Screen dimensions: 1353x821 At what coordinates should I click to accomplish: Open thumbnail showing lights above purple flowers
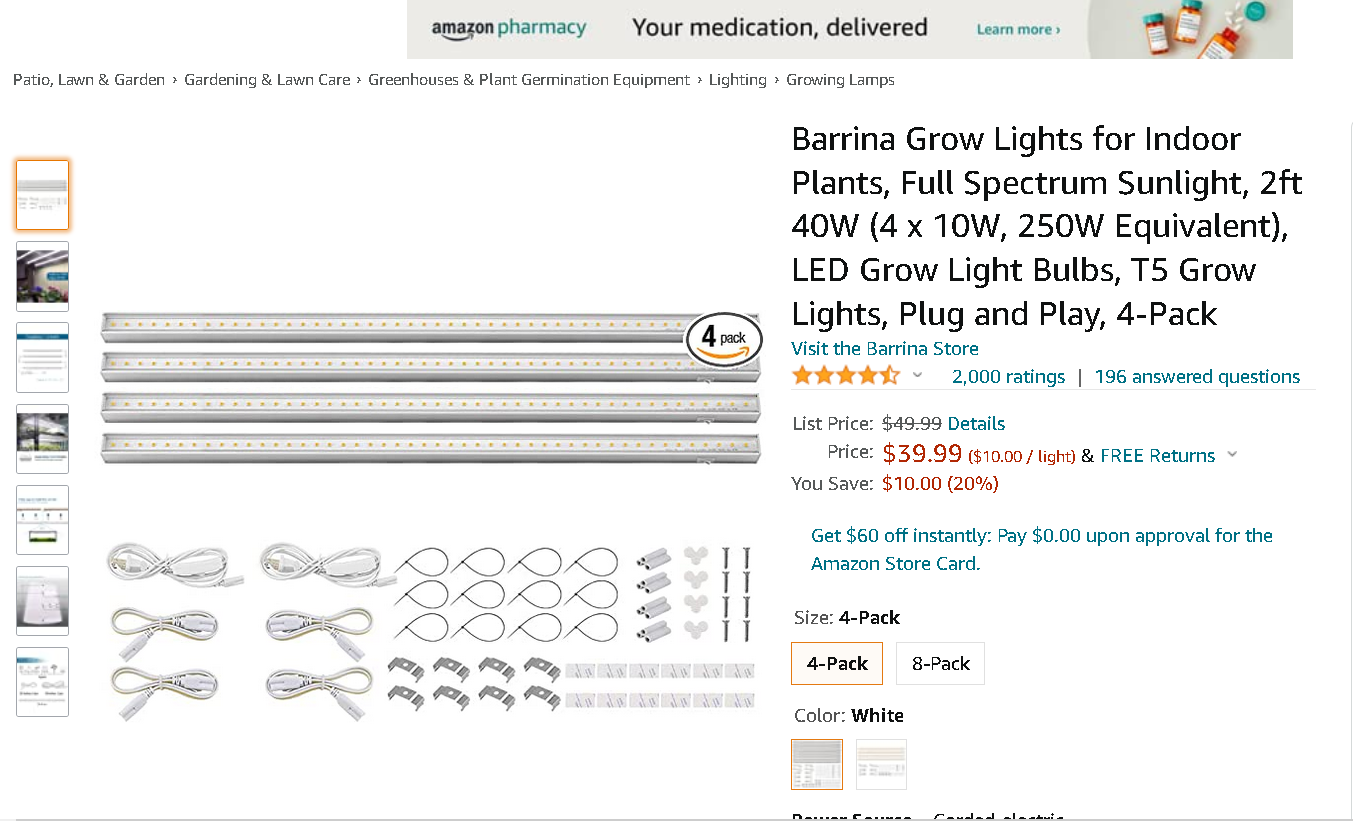(42, 276)
